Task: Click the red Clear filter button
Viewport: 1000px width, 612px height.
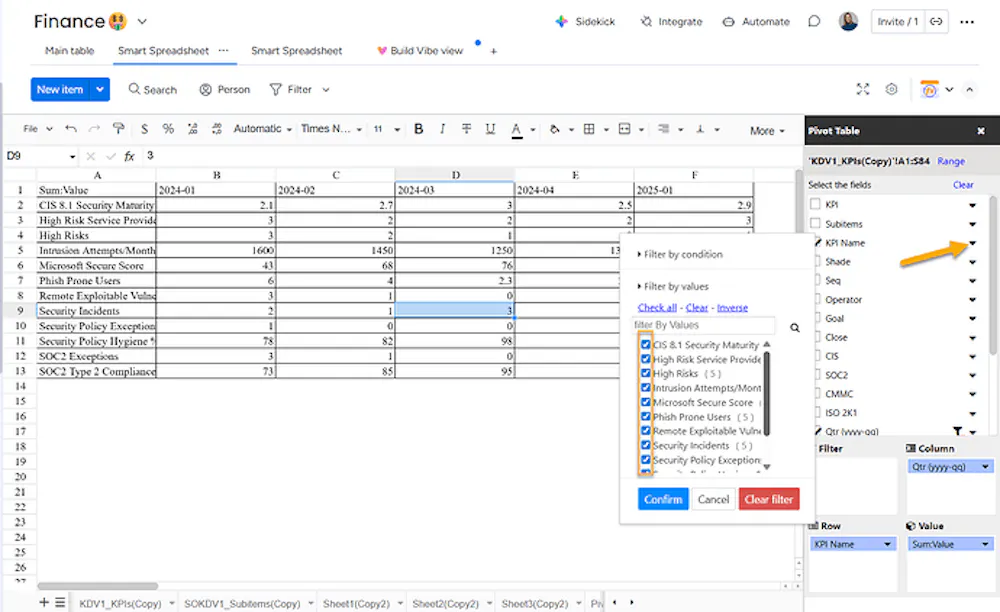Action: [x=768, y=499]
